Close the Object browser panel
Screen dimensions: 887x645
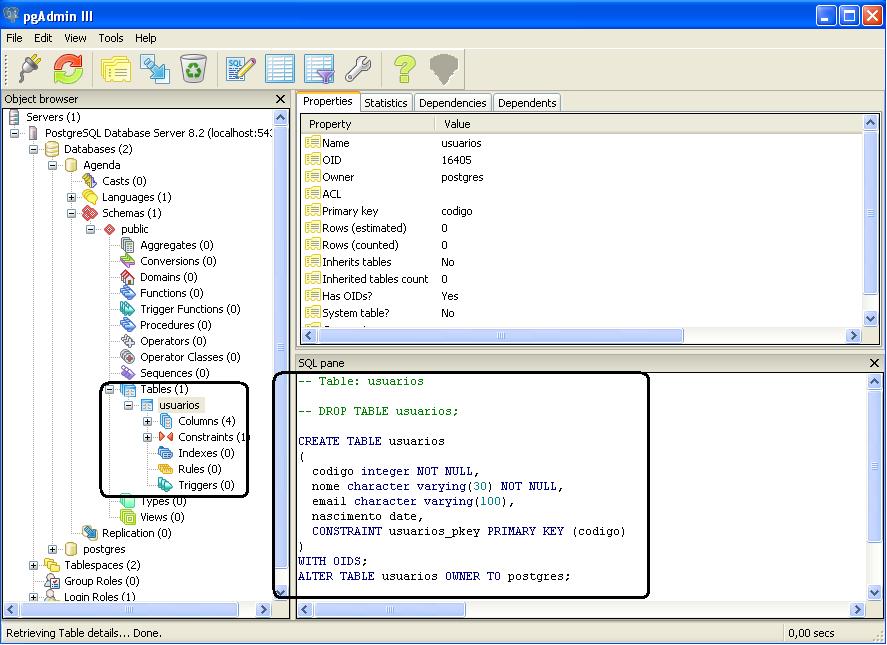pos(280,99)
